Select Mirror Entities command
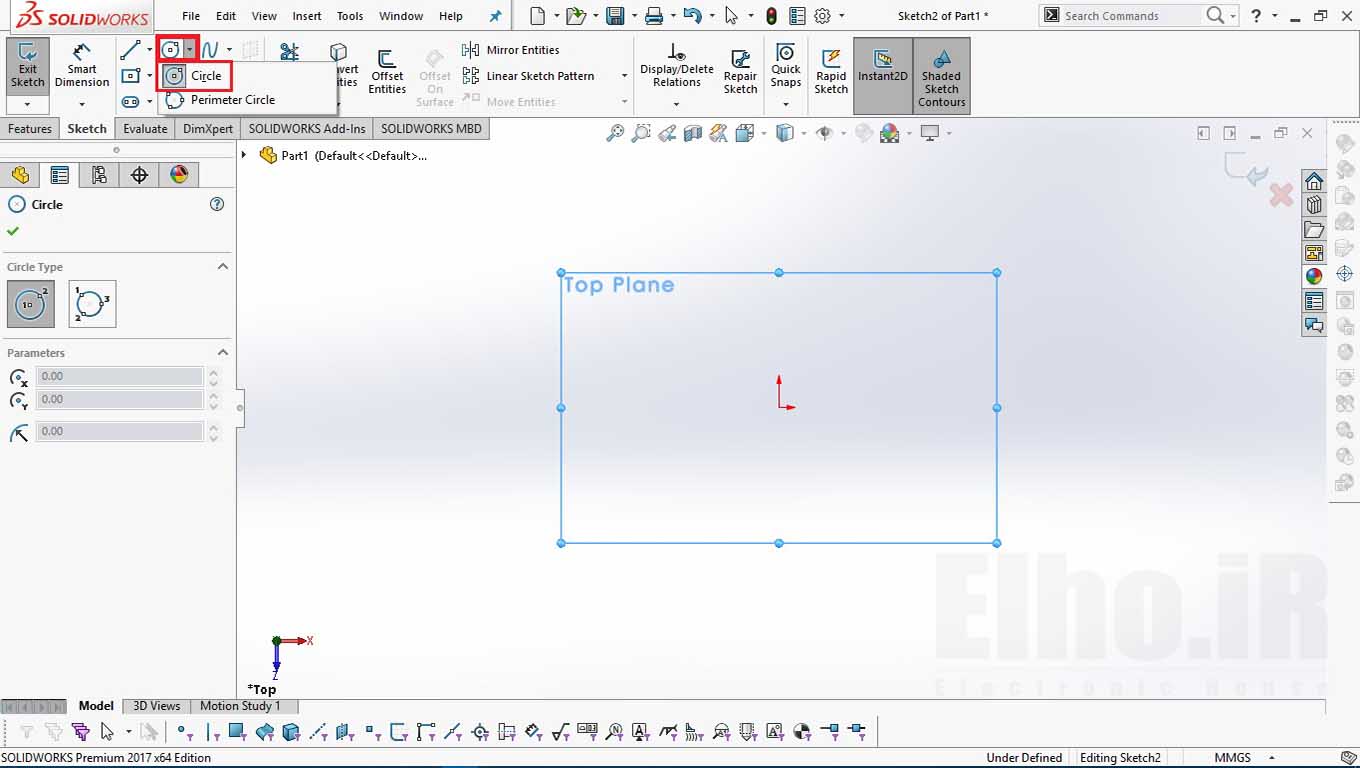 click(511, 50)
